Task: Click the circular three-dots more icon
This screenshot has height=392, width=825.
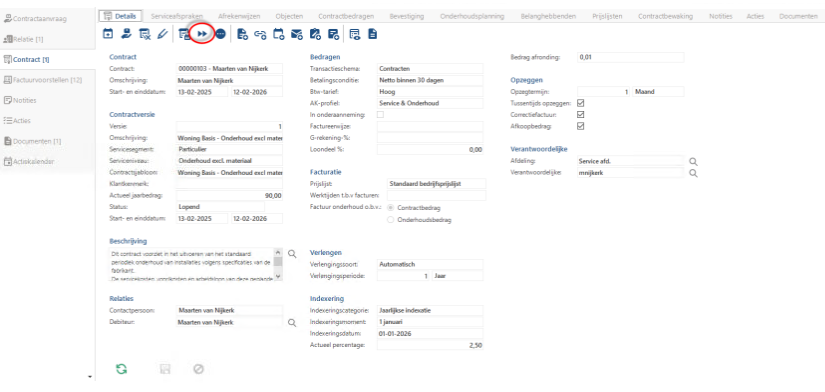Action: [x=220, y=34]
